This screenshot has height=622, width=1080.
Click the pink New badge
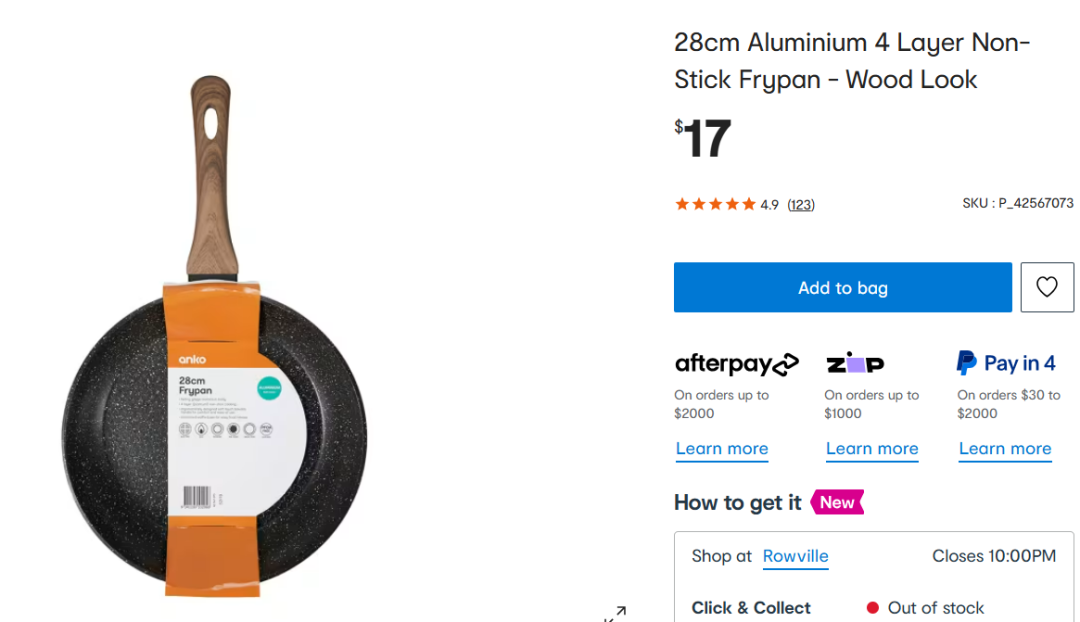[837, 502]
